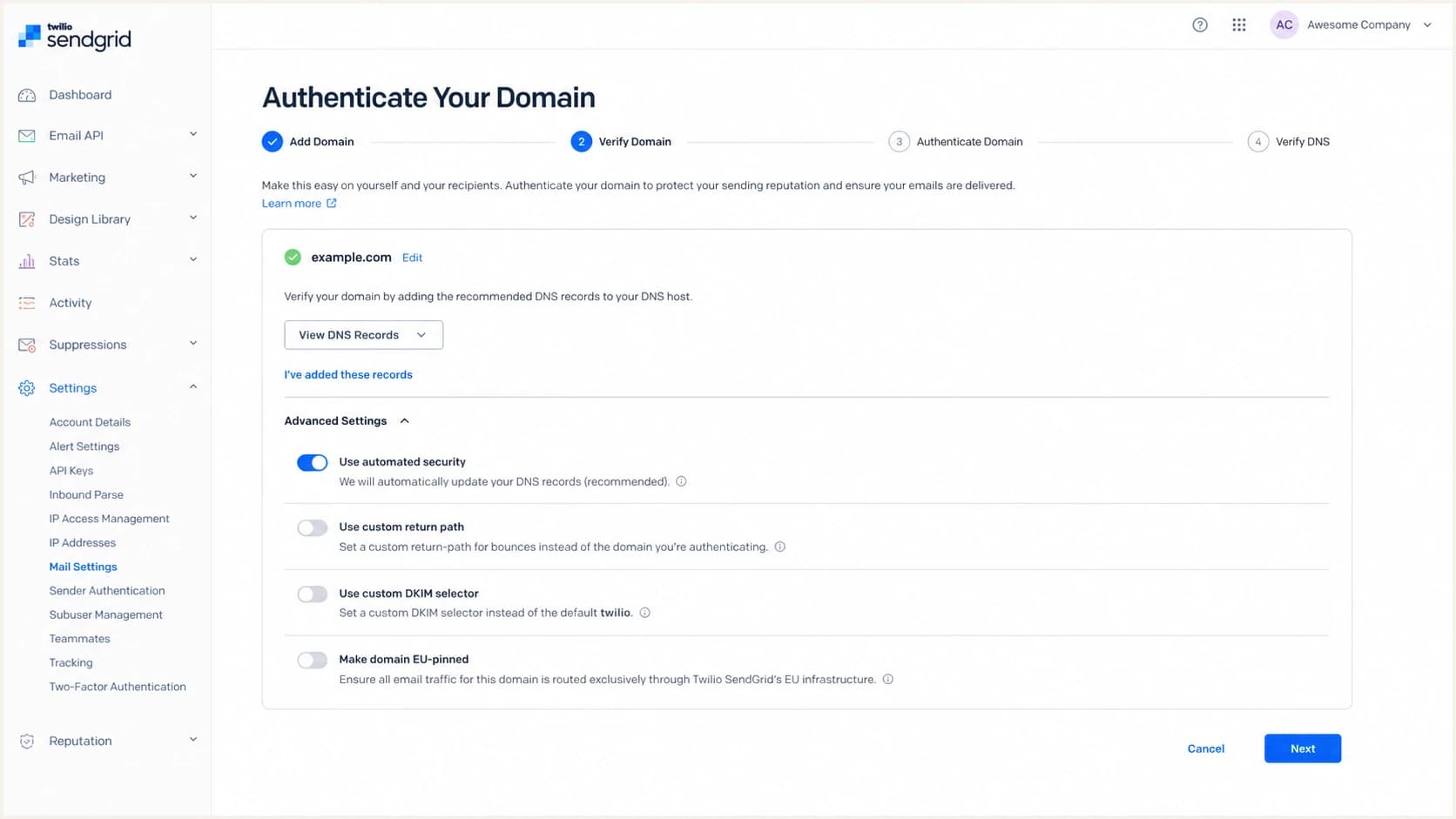This screenshot has height=819, width=1456.
Task: Click the Design Library icon
Action: (x=27, y=219)
